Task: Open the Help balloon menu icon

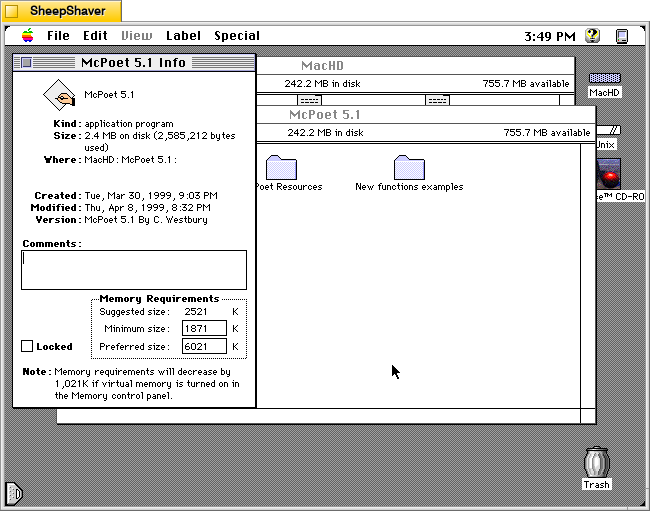Action: [x=592, y=36]
